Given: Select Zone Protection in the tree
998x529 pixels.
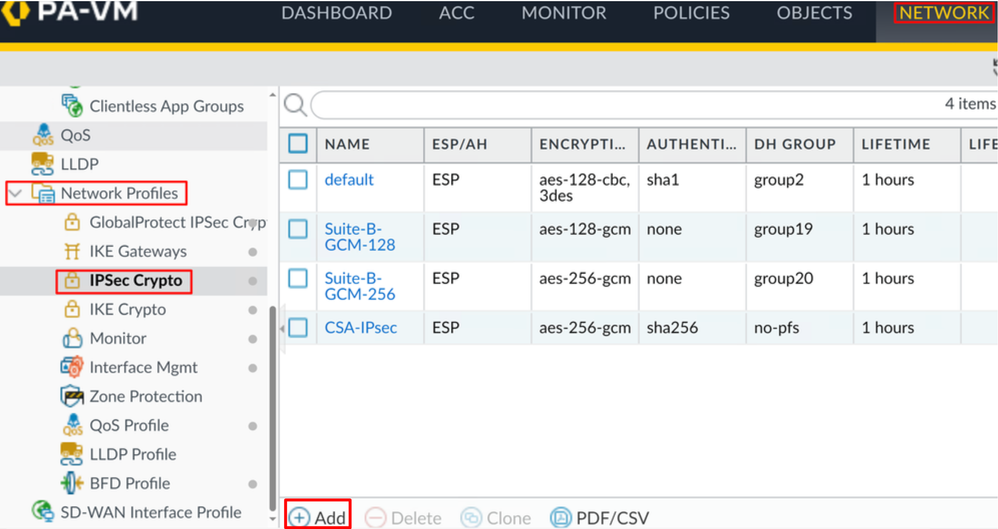Looking at the screenshot, I should click(x=146, y=397).
